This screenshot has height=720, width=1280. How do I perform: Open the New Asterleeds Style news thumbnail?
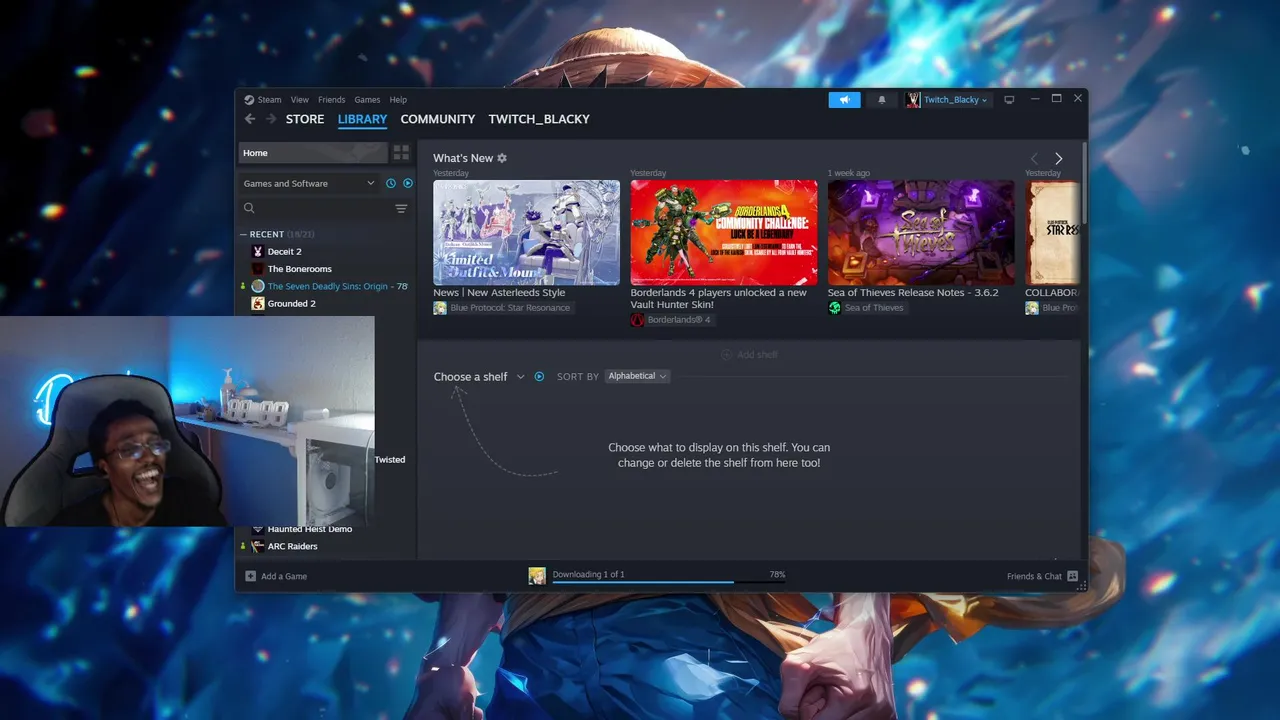pos(526,232)
